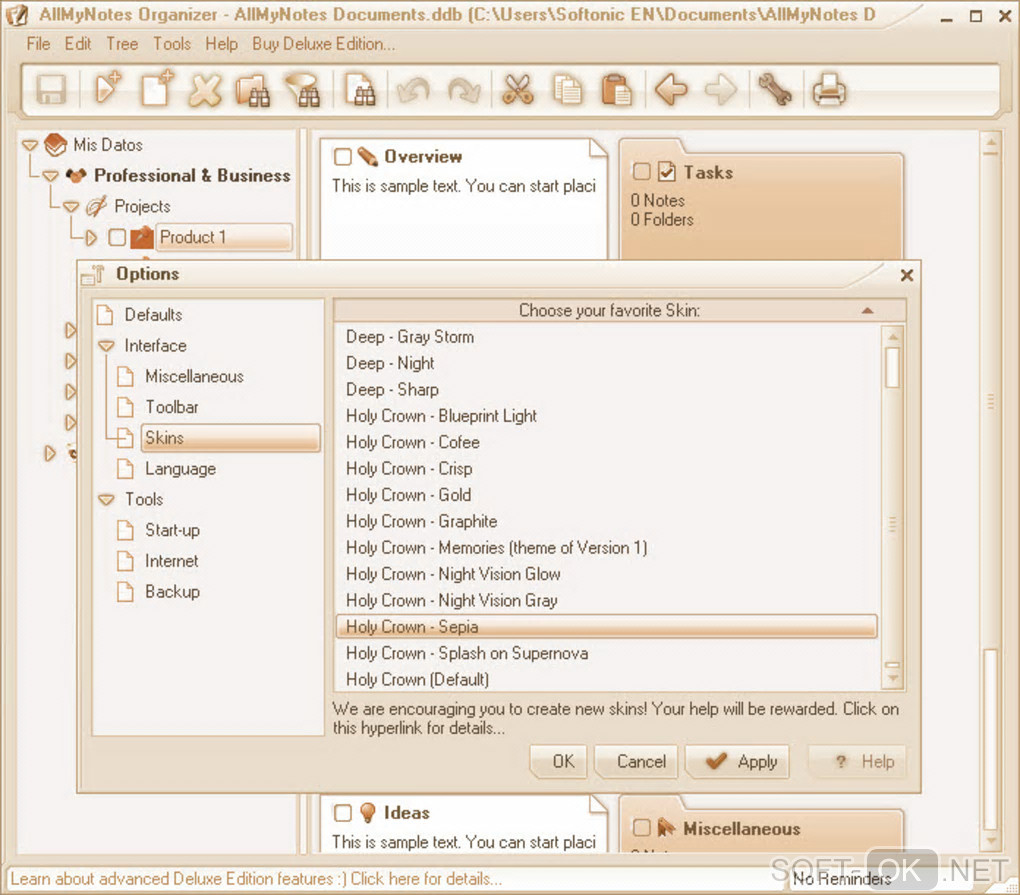Collapse the Interface options group

point(106,345)
